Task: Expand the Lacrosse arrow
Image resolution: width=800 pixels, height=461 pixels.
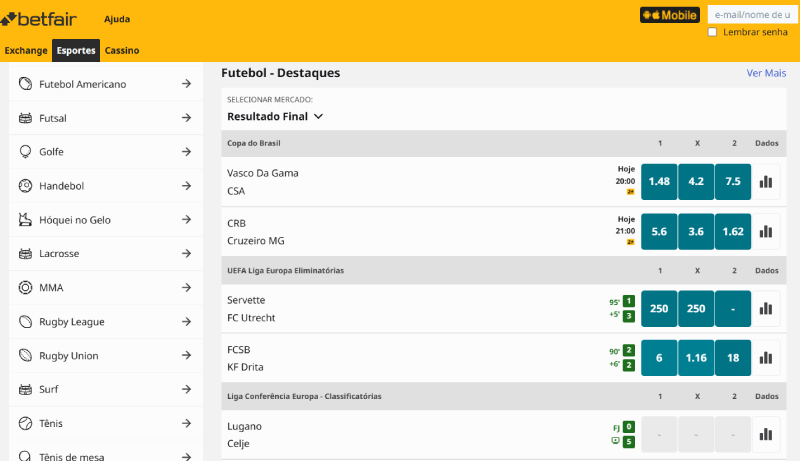Action: click(x=186, y=253)
